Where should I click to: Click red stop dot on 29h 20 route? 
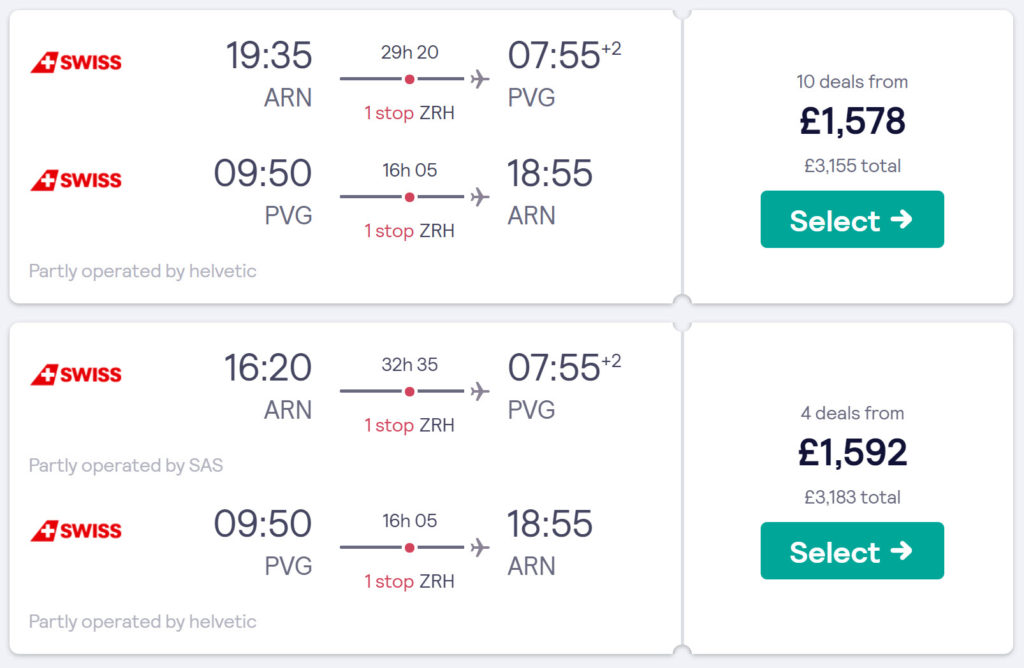(409, 79)
